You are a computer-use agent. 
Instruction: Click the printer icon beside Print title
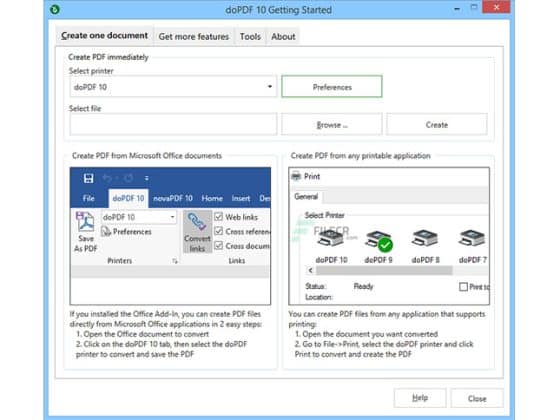[x=296, y=176]
